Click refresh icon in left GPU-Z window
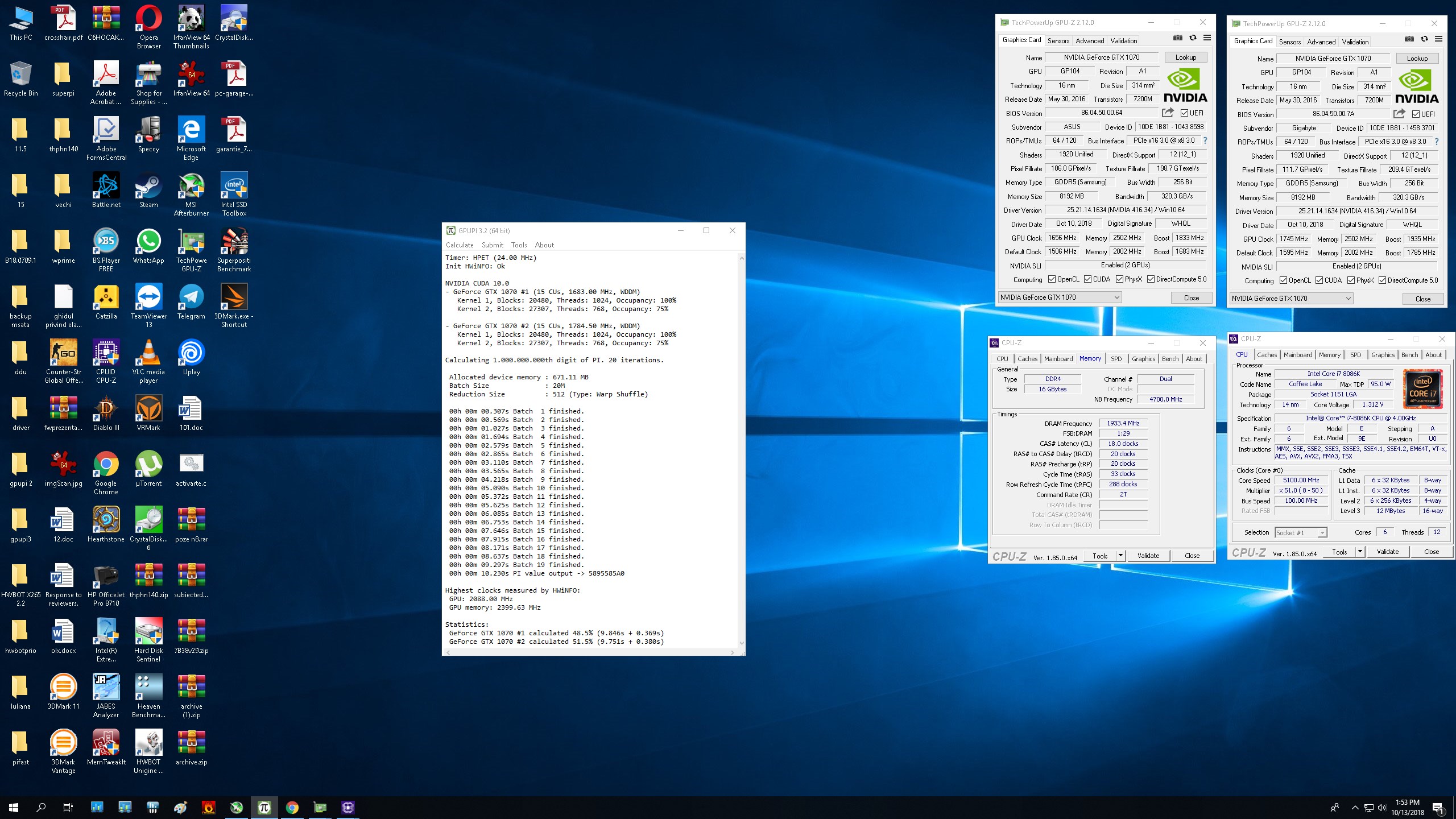Image resolution: width=1456 pixels, height=819 pixels. coord(1193,38)
